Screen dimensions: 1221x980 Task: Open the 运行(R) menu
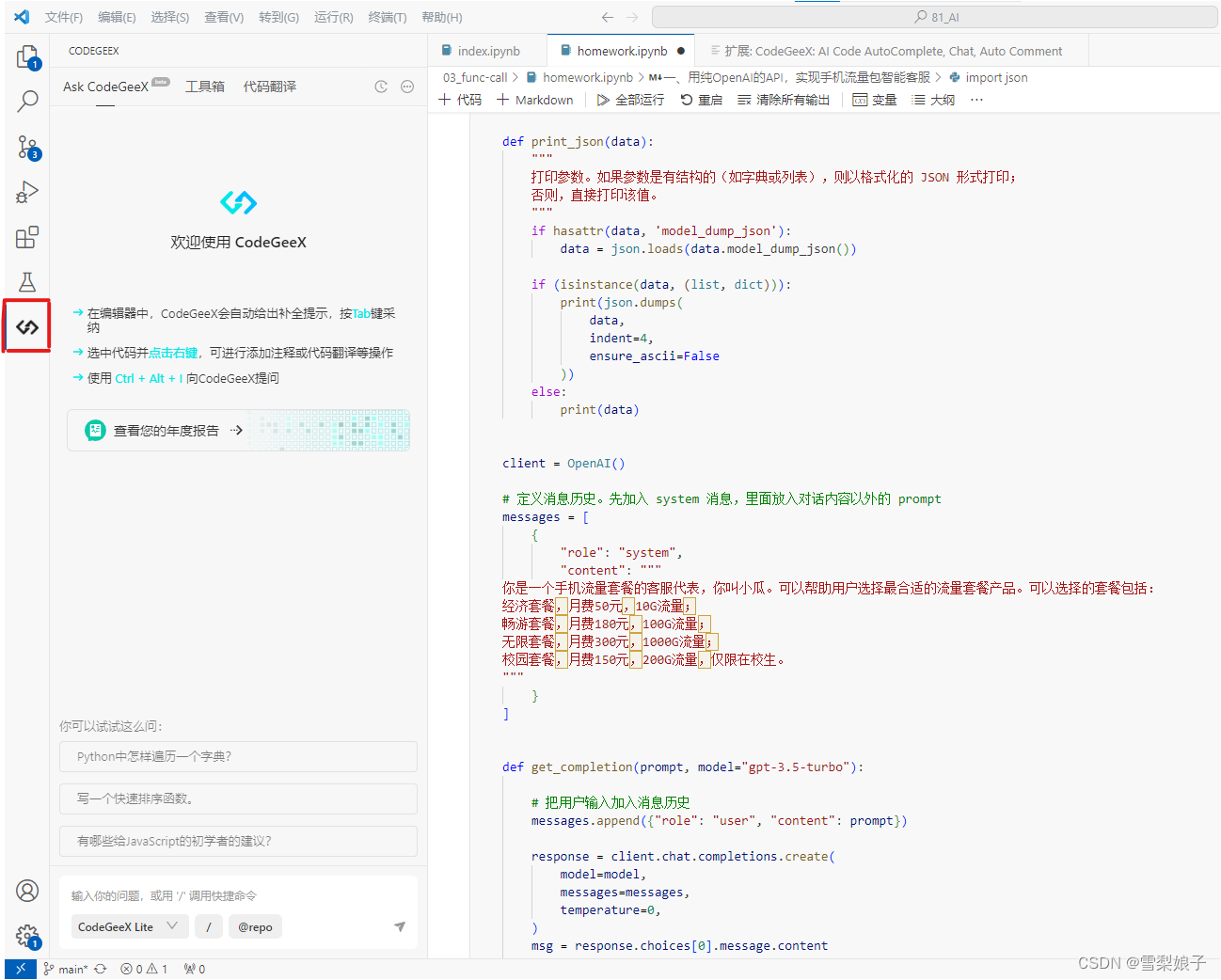pyautogui.click(x=334, y=17)
